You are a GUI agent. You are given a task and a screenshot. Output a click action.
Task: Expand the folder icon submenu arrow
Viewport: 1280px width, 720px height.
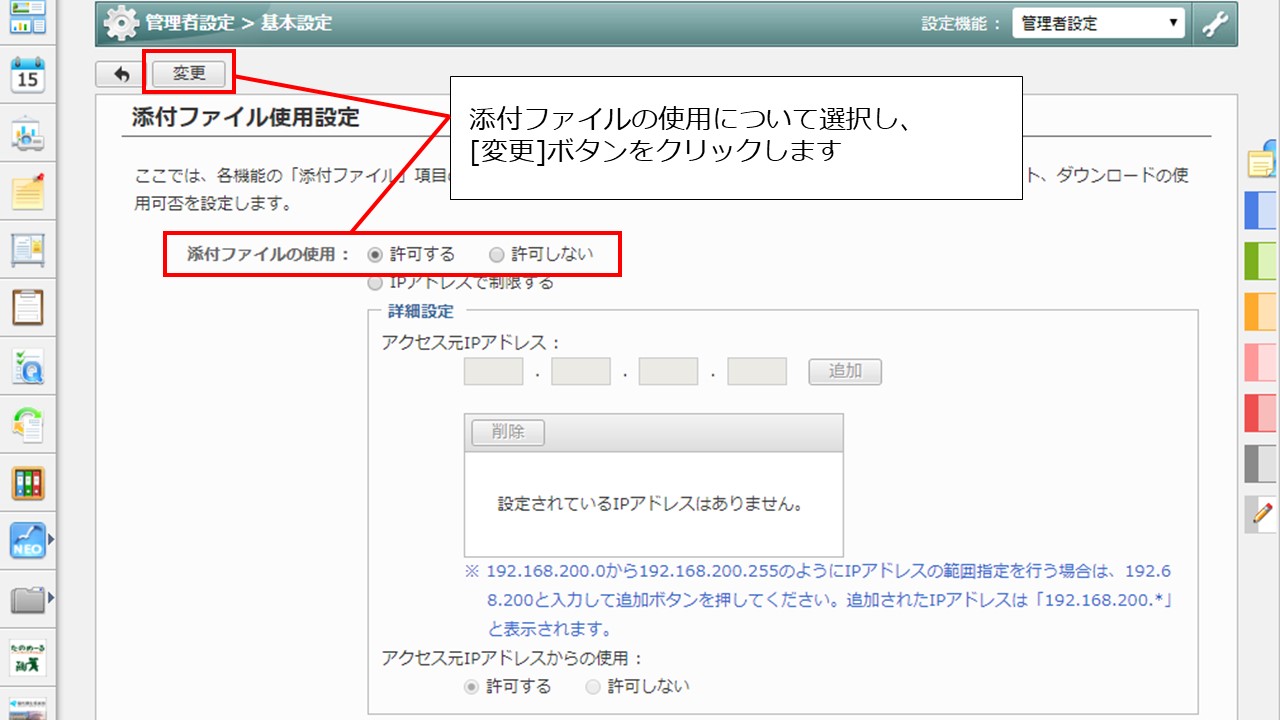click(x=50, y=599)
